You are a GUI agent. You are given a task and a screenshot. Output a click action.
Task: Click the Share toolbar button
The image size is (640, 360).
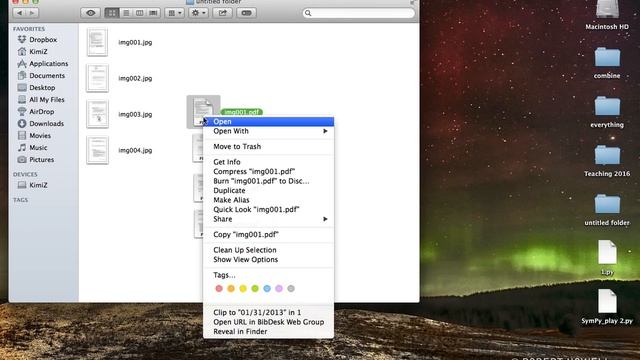222,13
